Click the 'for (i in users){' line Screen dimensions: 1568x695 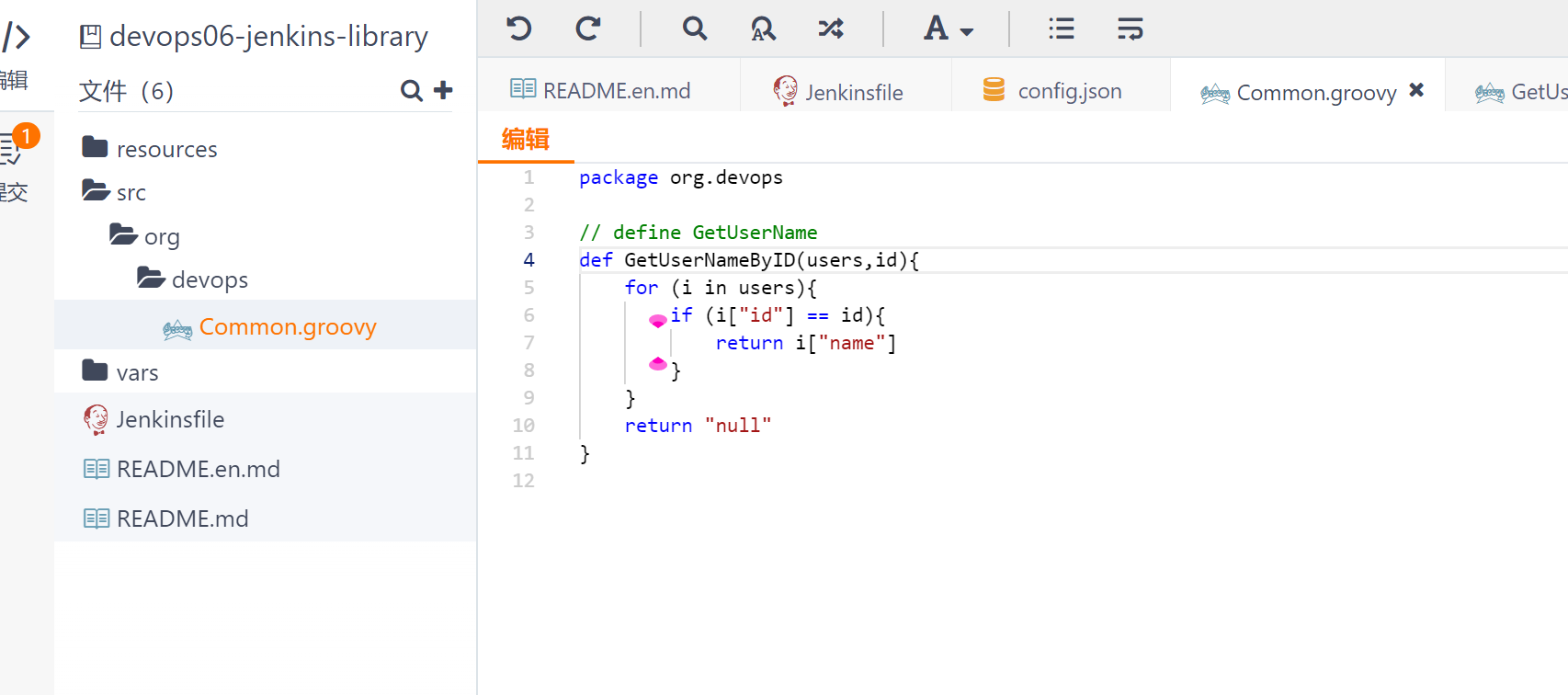pos(721,288)
